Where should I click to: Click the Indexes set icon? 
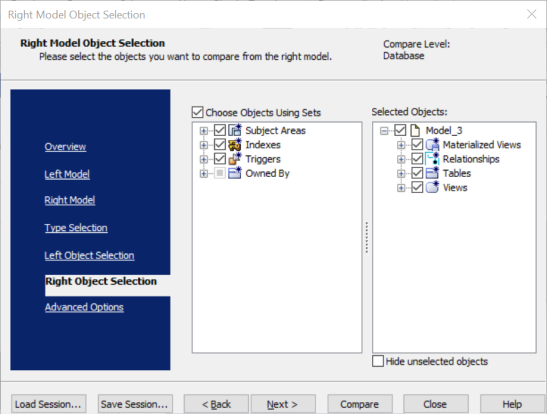tap(235, 144)
